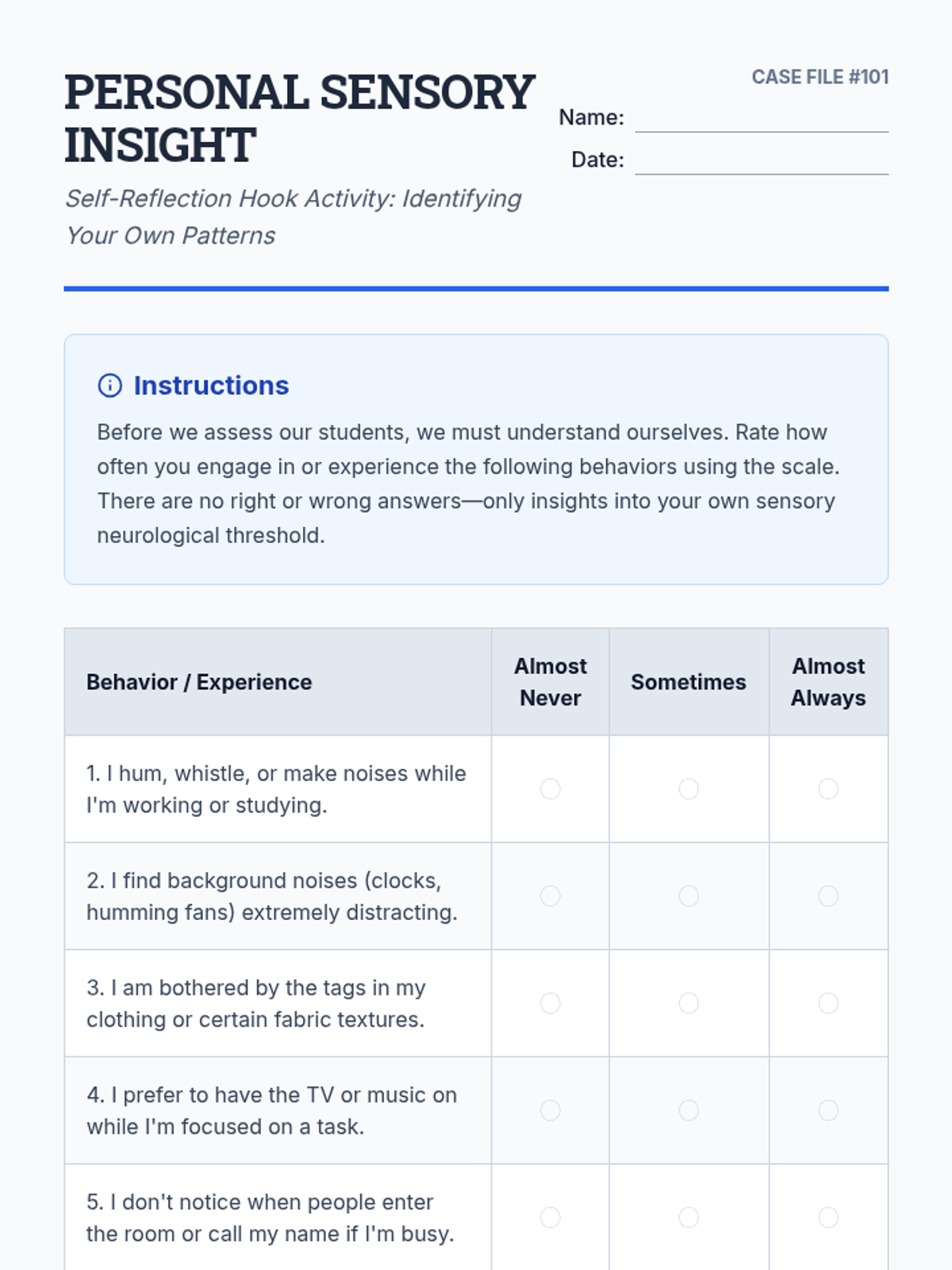Pick Almost Always for TV or music
952x1270 pixels.
coord(828,1110)
